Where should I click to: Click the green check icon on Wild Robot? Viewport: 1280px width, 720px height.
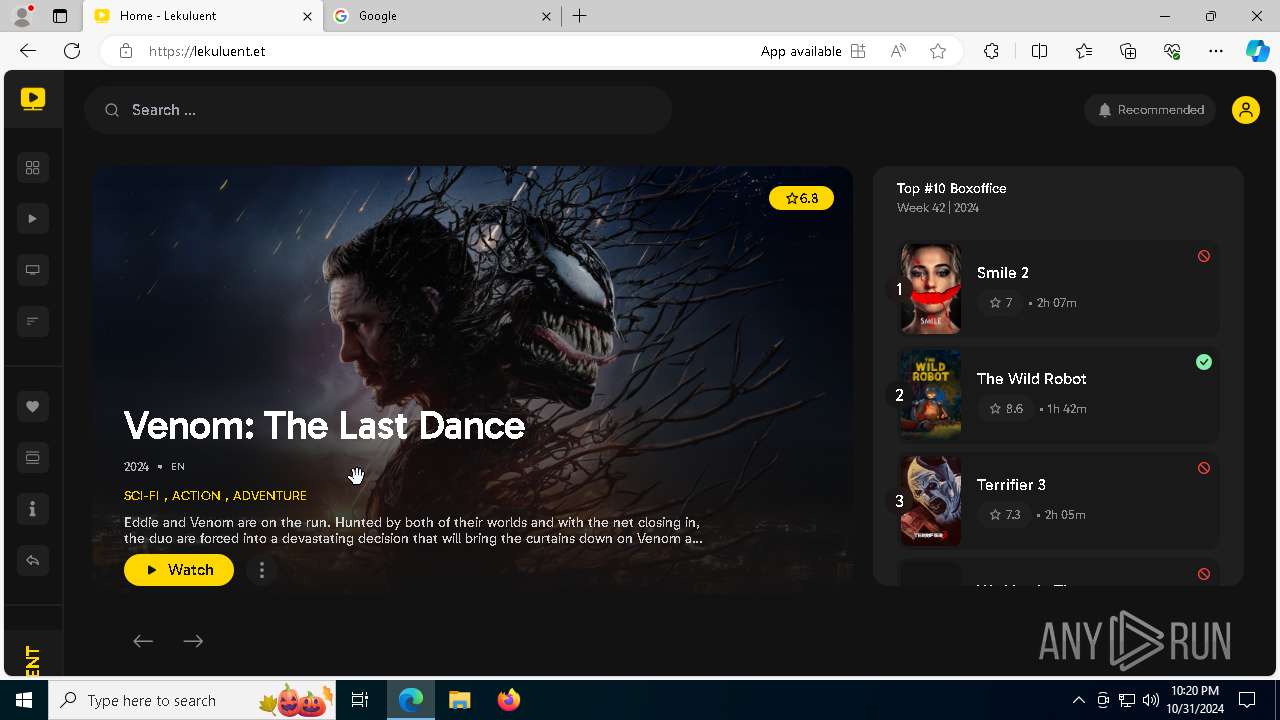pyautogui.click(x=1204, y=362)
